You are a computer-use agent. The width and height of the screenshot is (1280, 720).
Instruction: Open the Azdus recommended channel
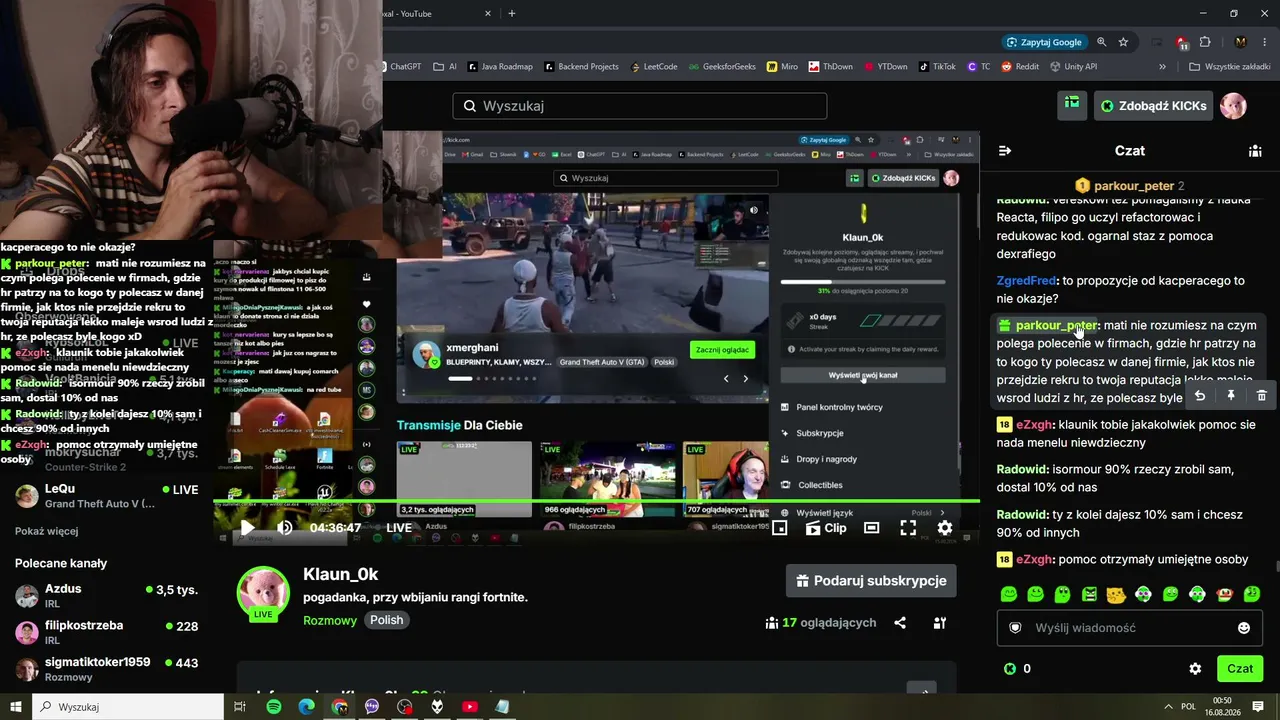106,597
